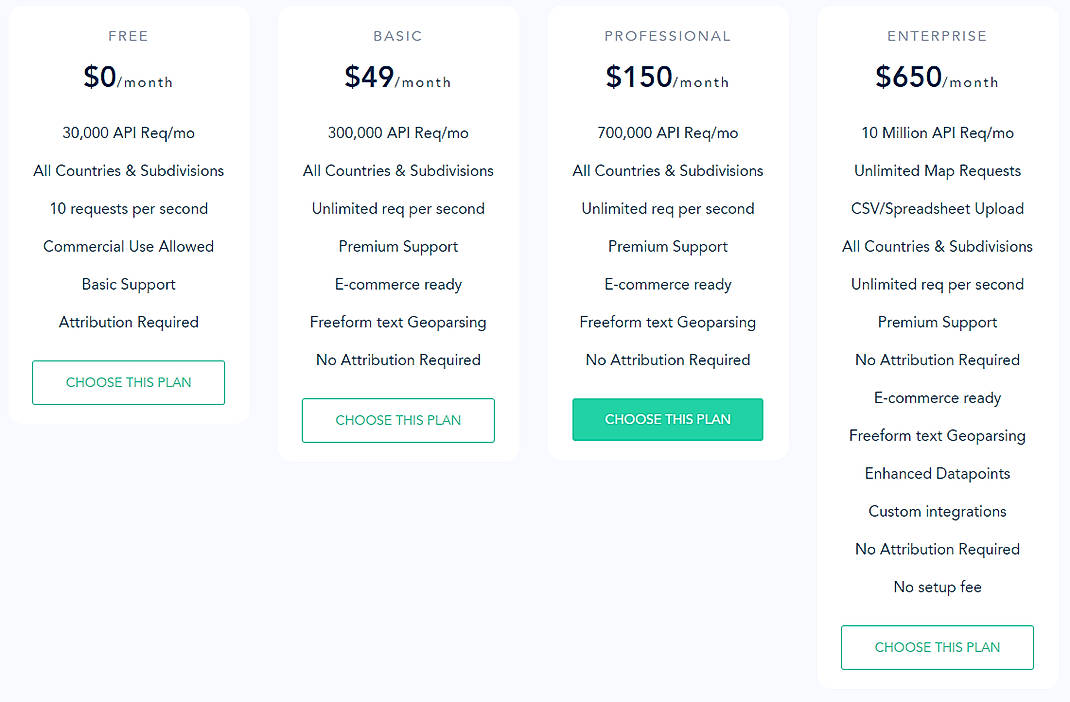This screenshot has width=1070, height=702.
Task: Click CHOOSE THIS PLAN under the Basic plan
Action: click(398, 420)
